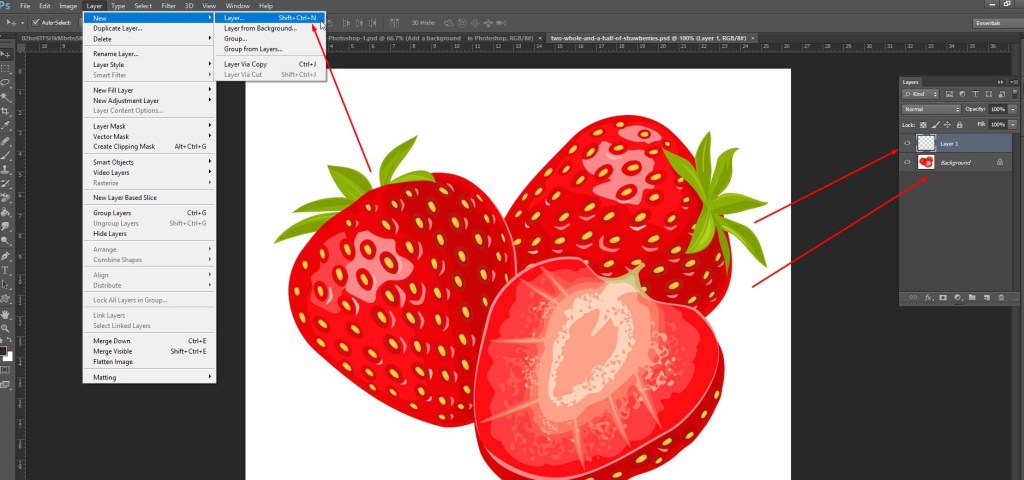Toggle lock image pixels brush icon

[x=935, y=125]
